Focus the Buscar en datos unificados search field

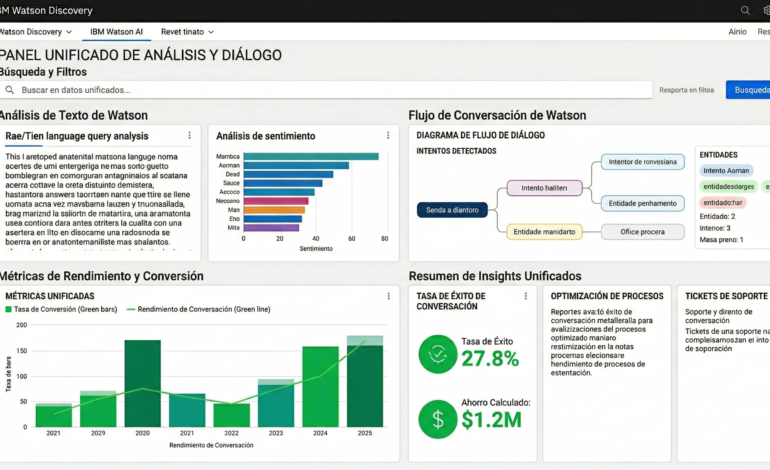(x=326, y=90)
